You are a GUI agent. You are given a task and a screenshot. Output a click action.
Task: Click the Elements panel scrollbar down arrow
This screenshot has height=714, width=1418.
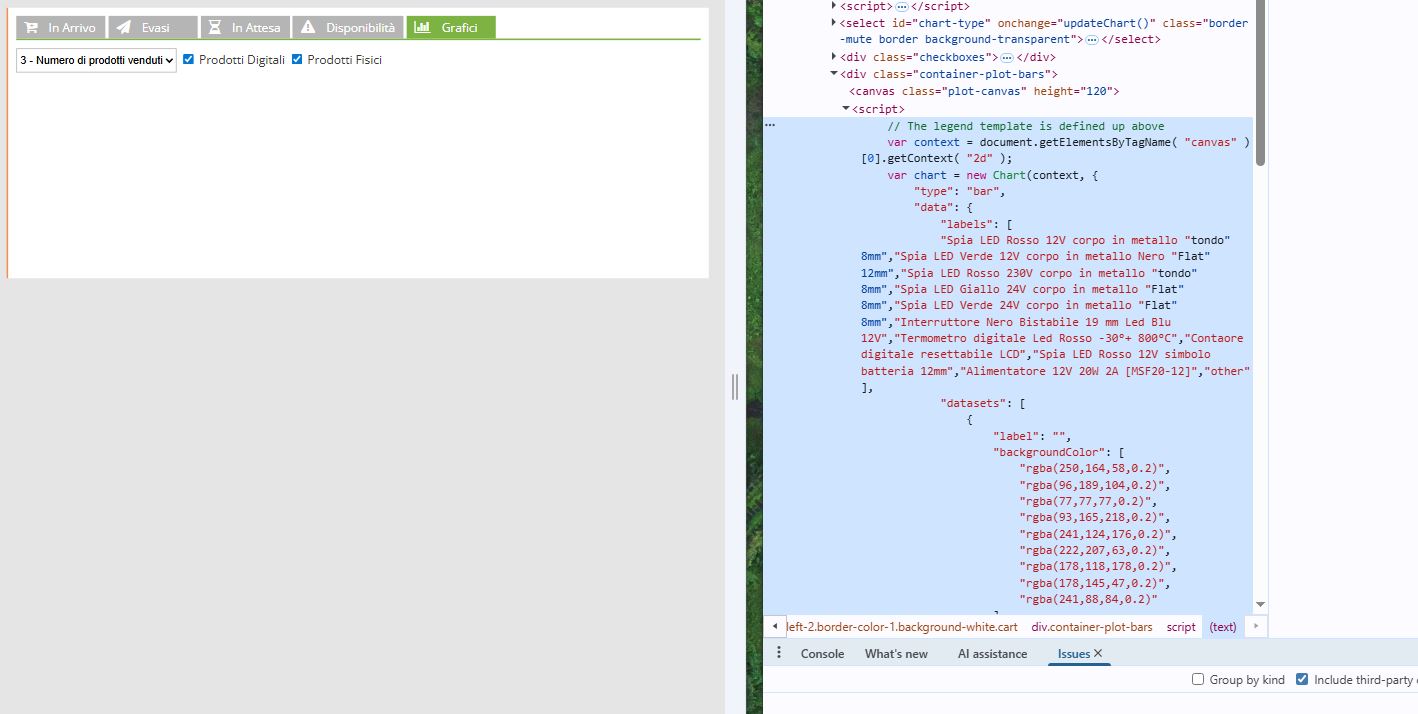click(1260, 605)
